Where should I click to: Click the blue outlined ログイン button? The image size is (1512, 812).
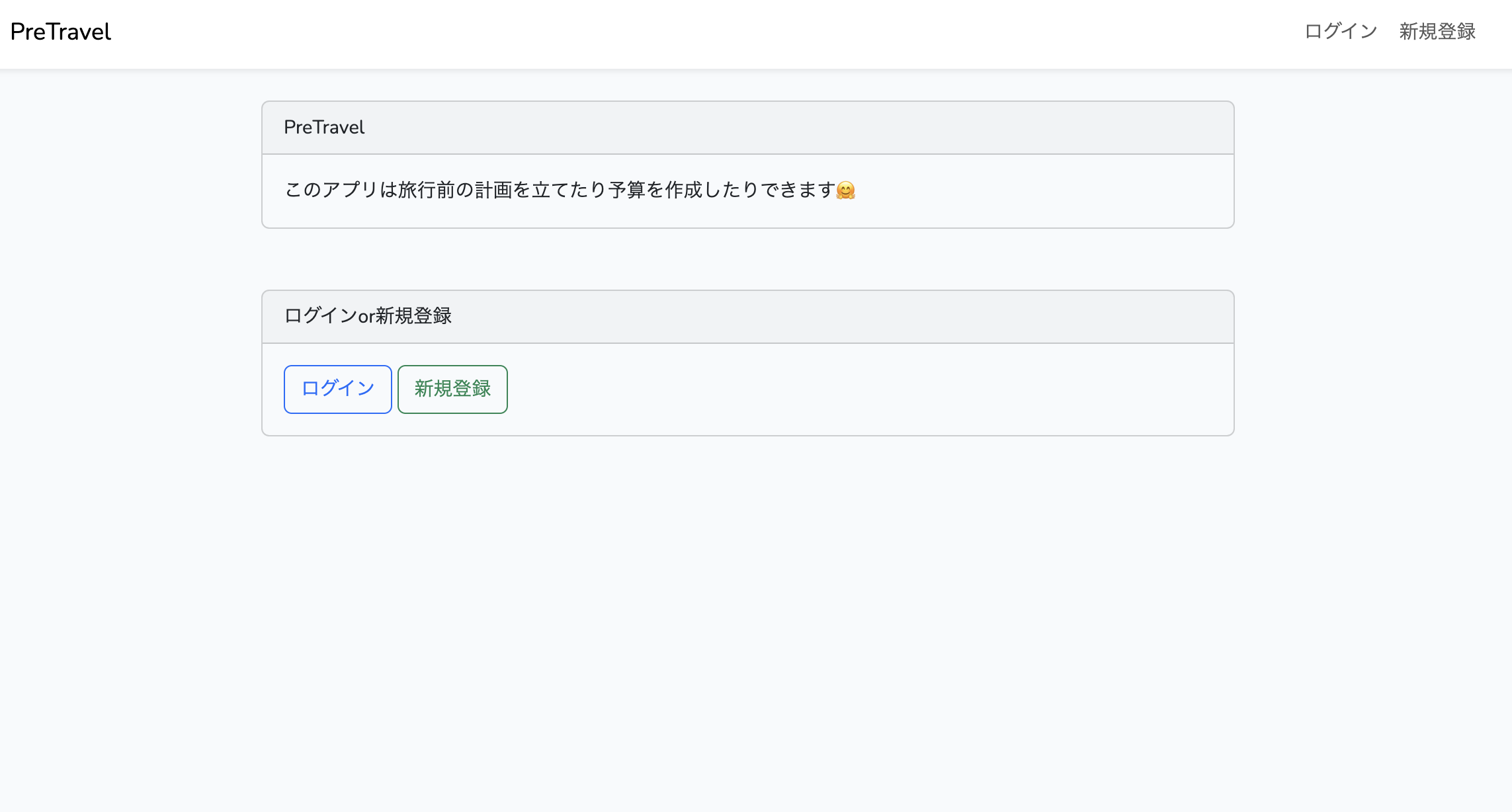338,389
